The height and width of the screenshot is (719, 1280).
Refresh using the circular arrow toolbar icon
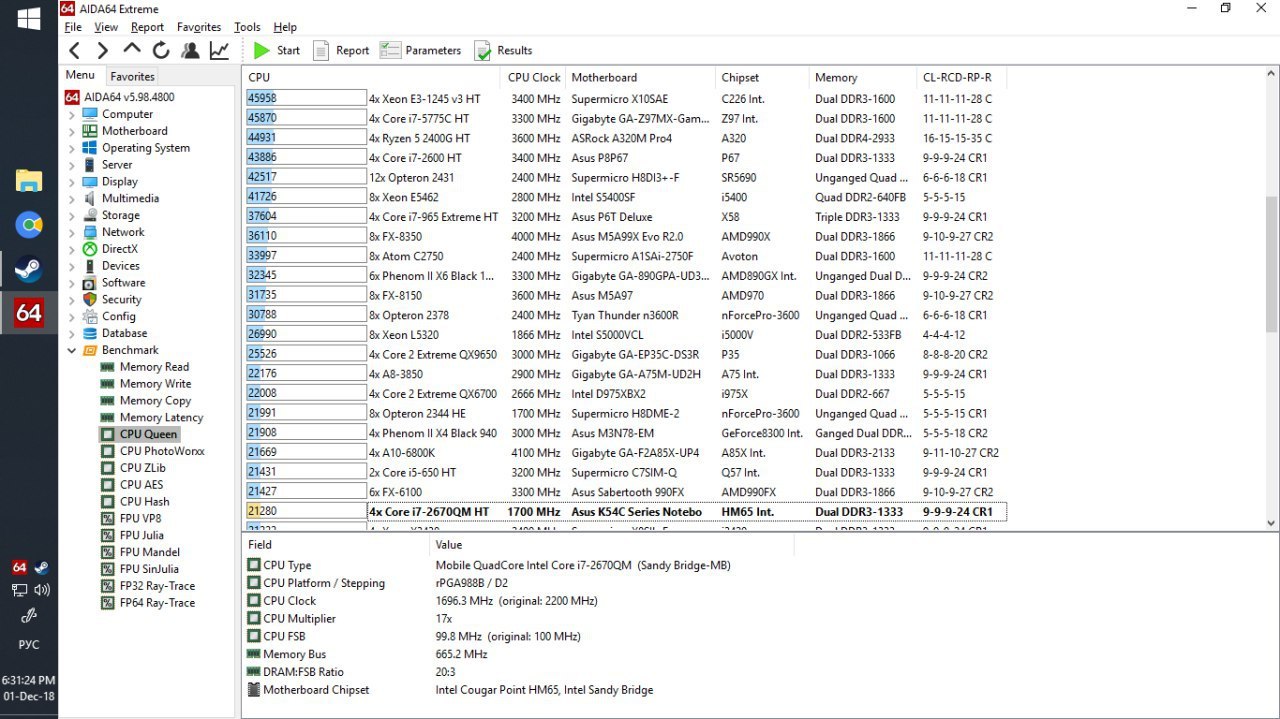[161, 50]
